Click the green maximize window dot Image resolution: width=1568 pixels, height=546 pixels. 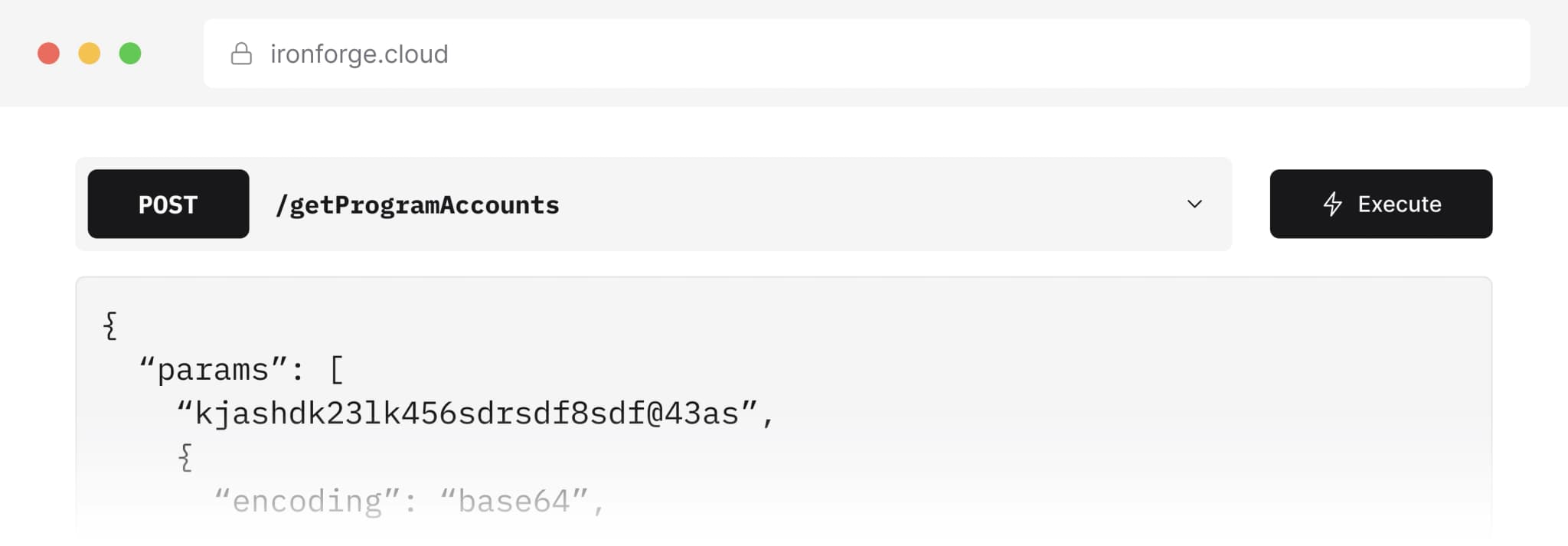coord(130,54)
